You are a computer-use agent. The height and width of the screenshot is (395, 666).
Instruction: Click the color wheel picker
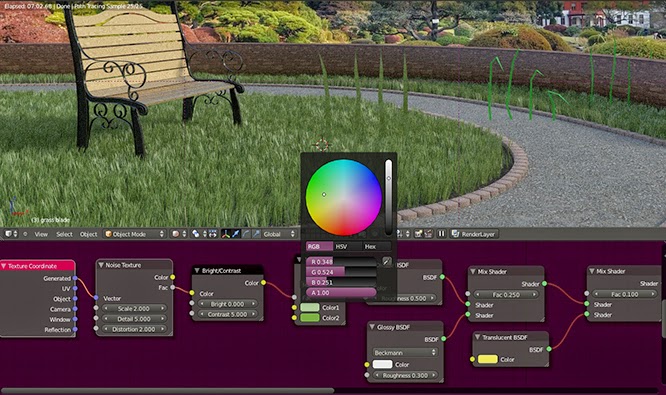pyautogui.click(x=344, y=198)
